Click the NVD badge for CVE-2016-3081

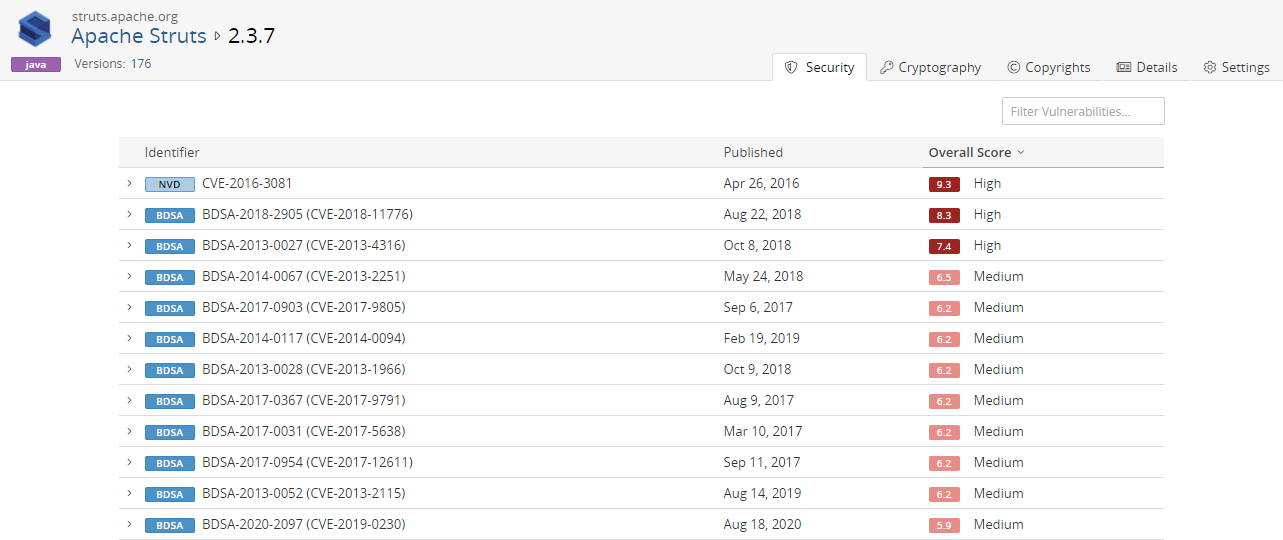(x=170, y=184)
